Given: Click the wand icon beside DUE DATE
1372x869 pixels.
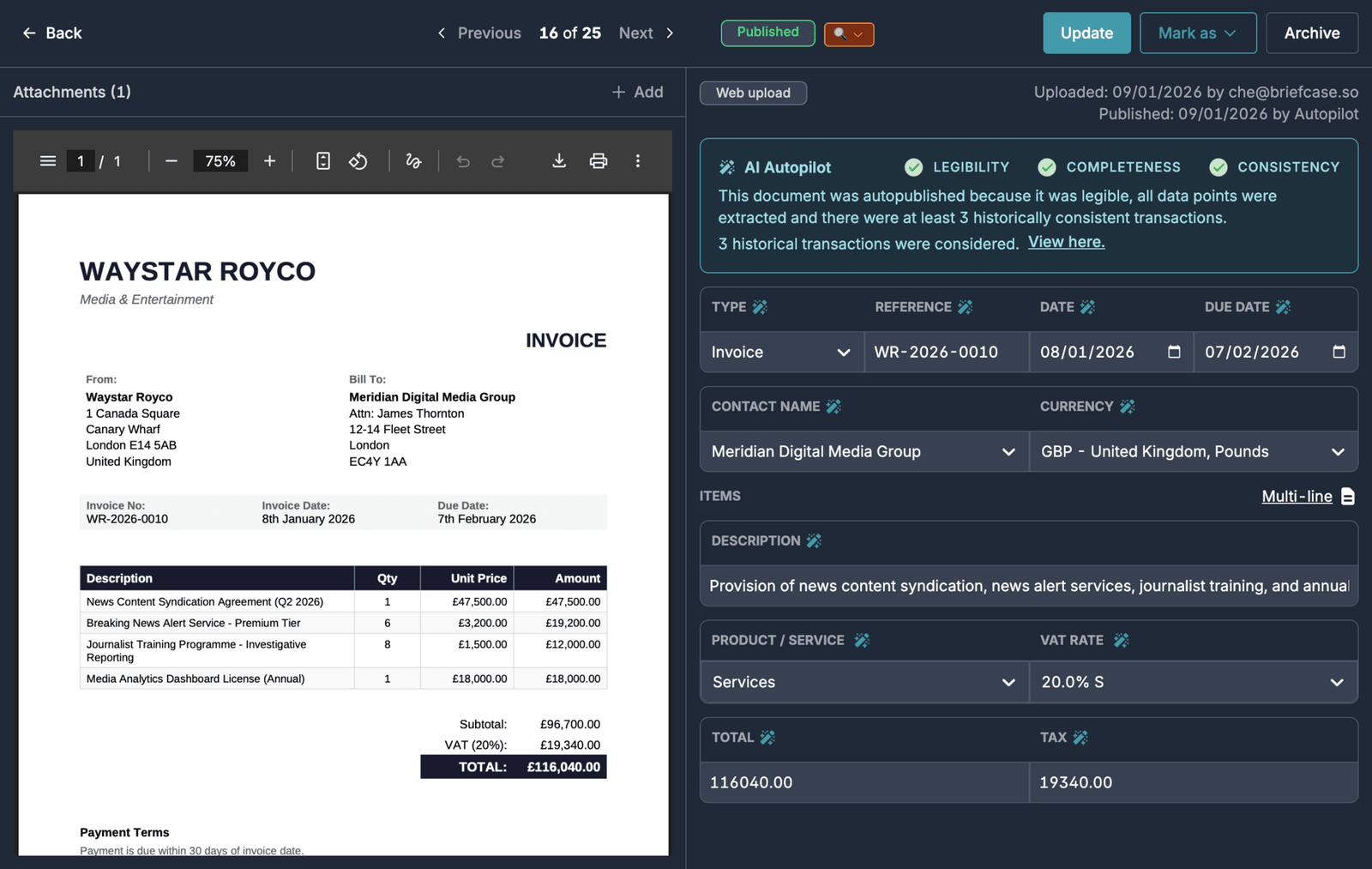Looking at the screenshot, I should pyautogui.click(x=1283, y=307).
